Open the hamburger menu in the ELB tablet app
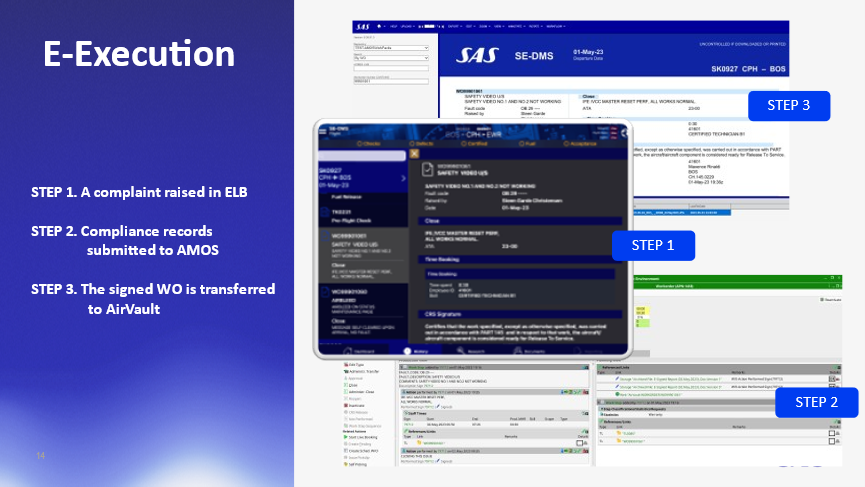 click(x=323, y=131)
